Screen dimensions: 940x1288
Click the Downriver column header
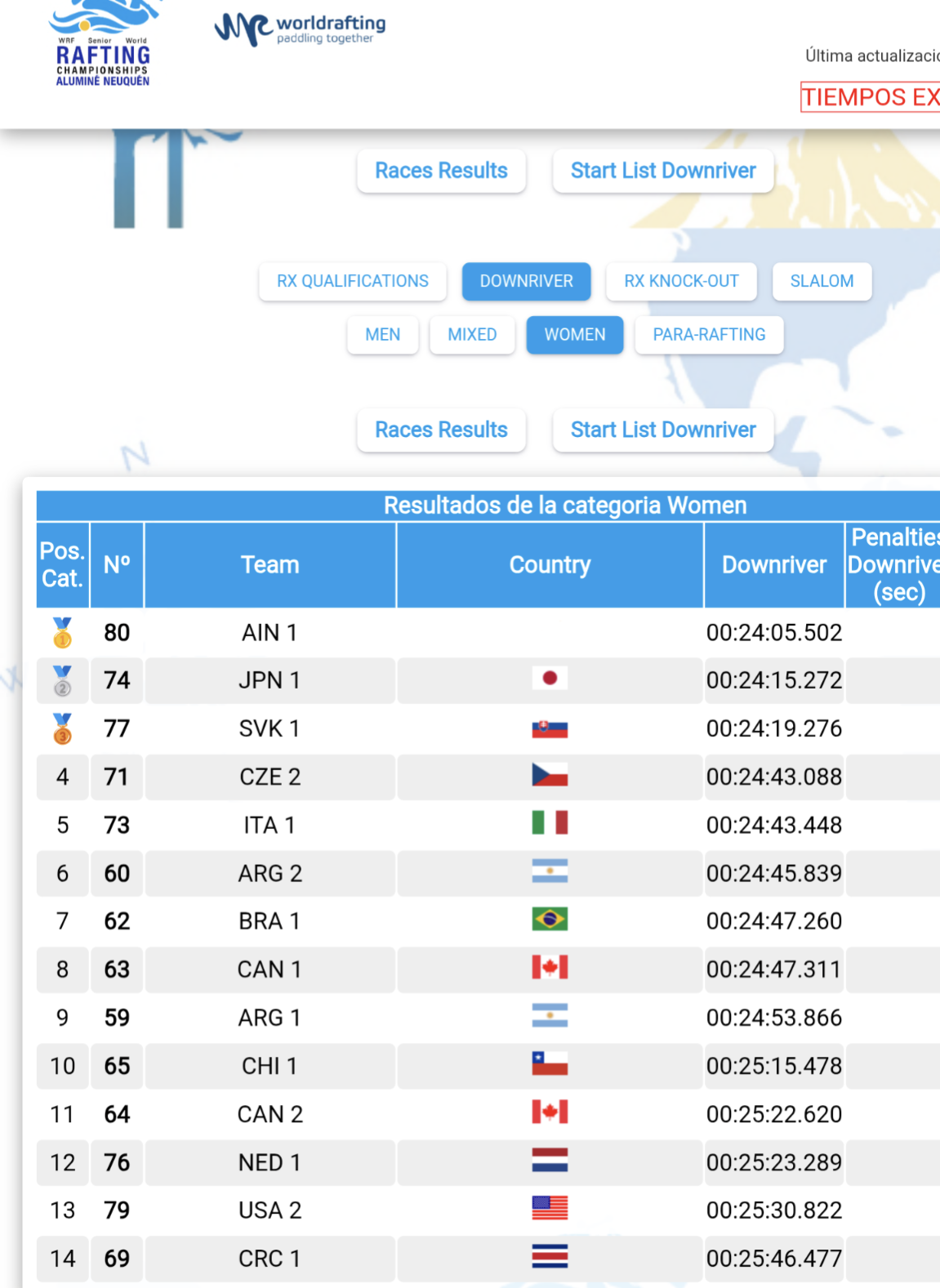coord(773,565)
